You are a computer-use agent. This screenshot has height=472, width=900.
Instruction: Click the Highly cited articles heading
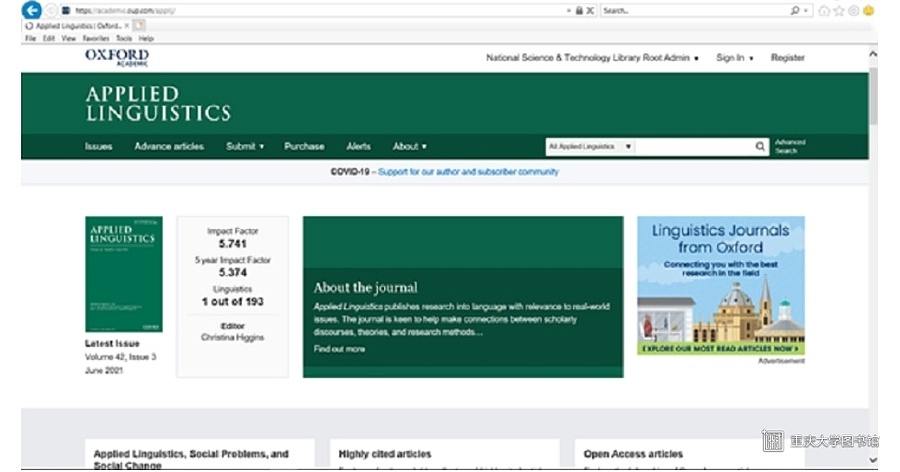[x=385, y=454]
